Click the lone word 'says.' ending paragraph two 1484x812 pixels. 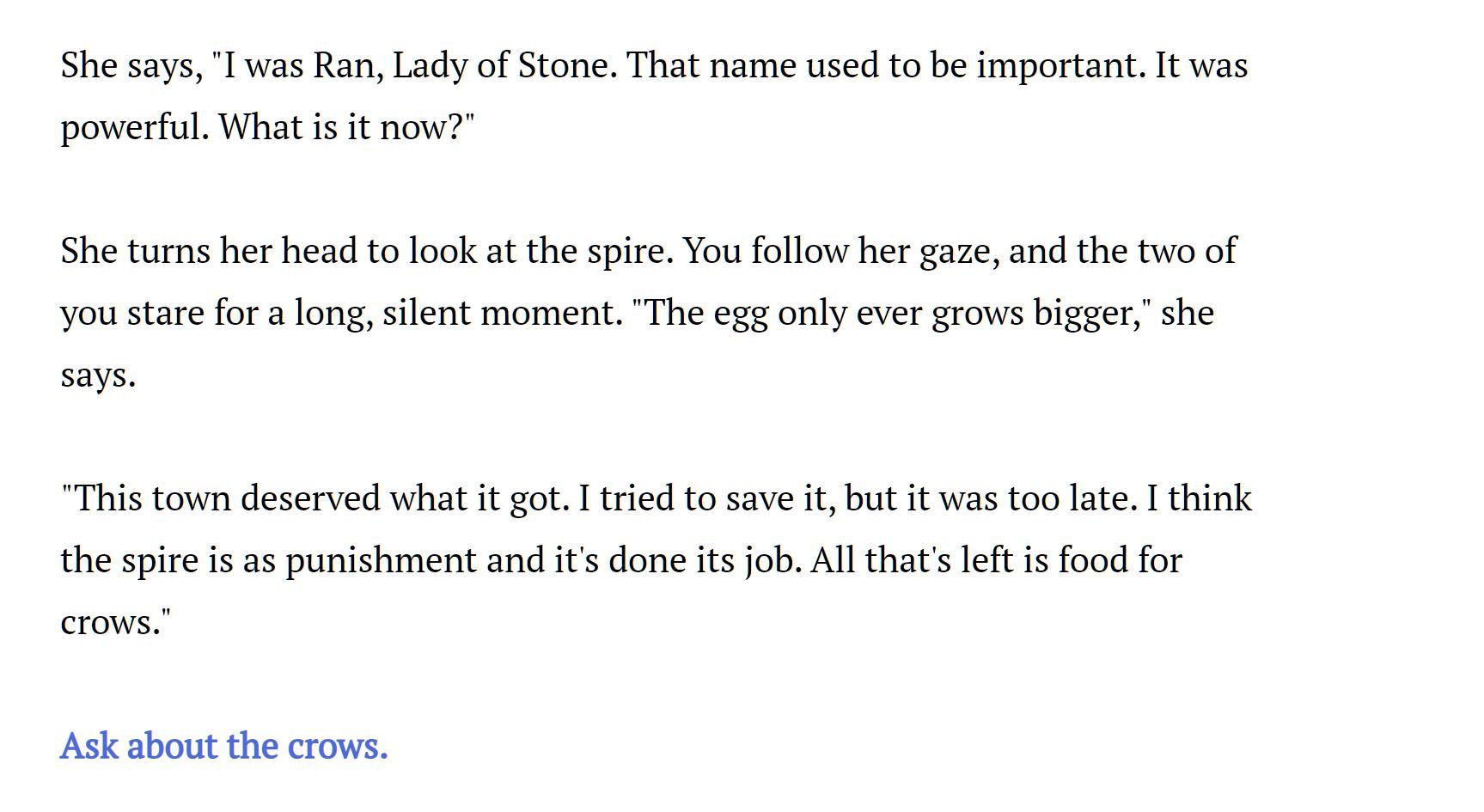point(98,375)
